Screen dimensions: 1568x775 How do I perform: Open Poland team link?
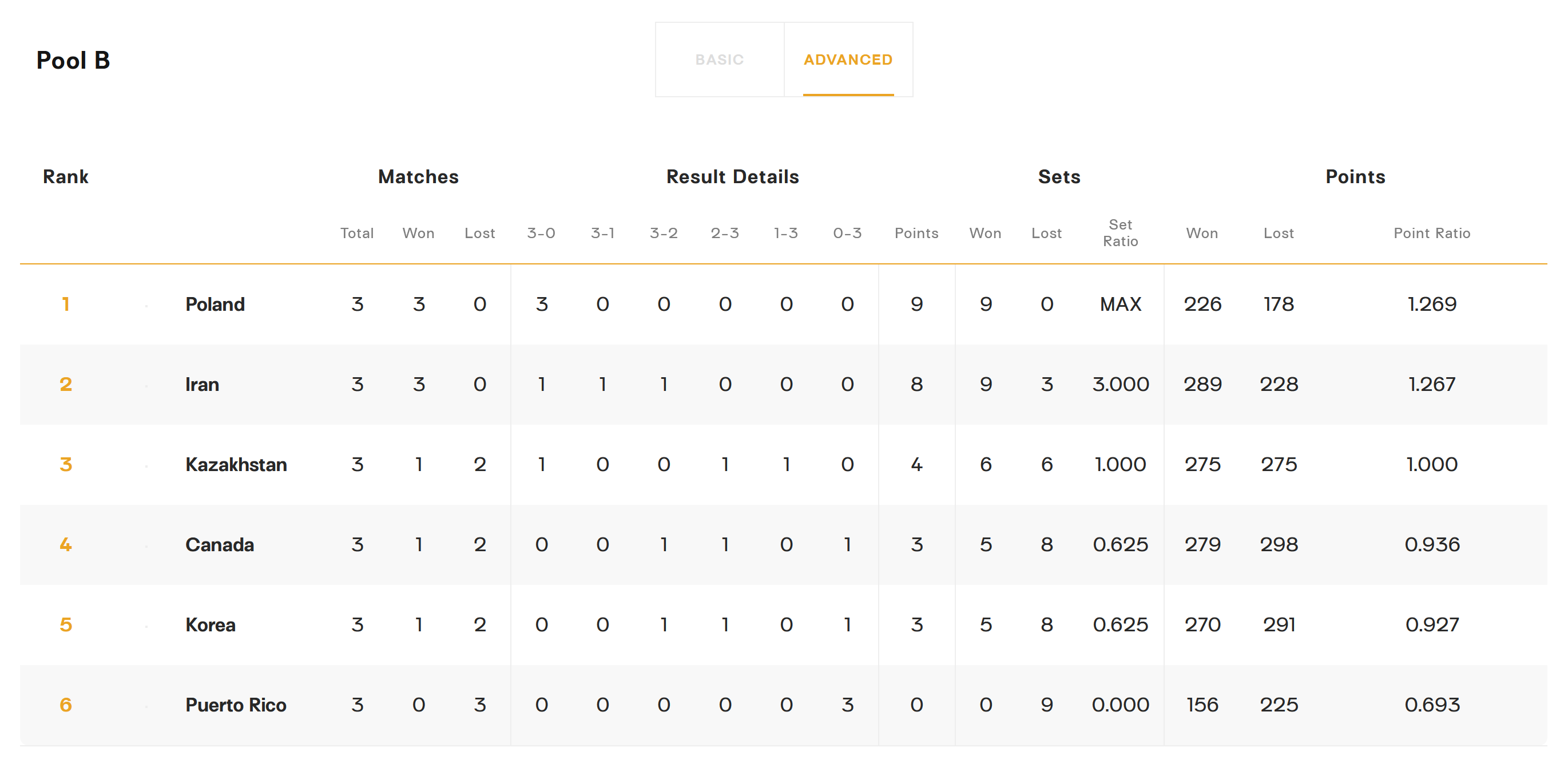click(215, 304)
